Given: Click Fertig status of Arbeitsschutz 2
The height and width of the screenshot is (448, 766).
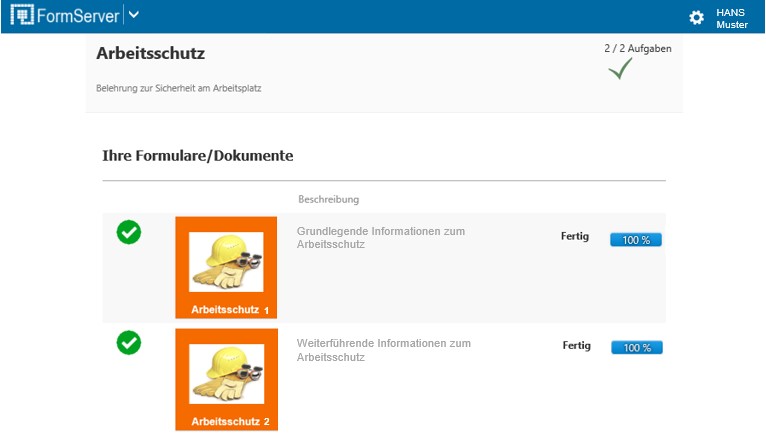Looking at the screenshot, I should tap(576, 345).
